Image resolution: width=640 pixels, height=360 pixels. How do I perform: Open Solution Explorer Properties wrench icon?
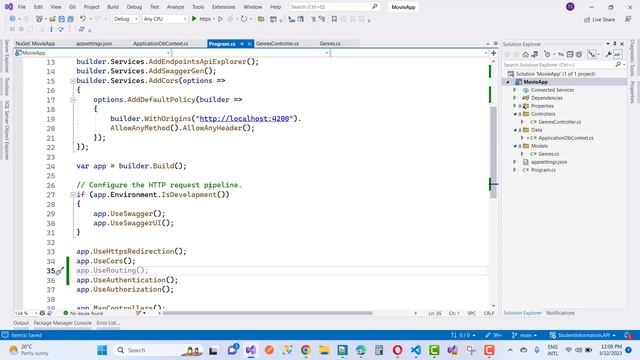608,54
